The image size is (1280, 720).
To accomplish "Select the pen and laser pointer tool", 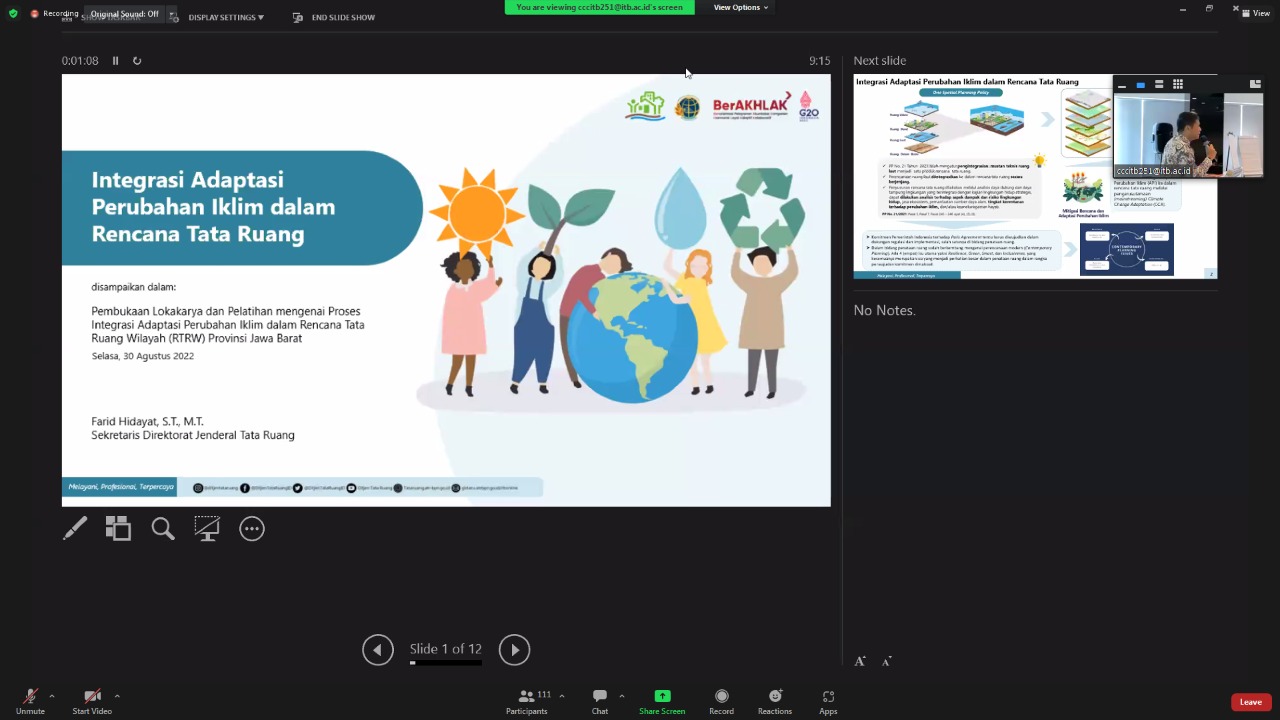I will click(x=75, y=528).
